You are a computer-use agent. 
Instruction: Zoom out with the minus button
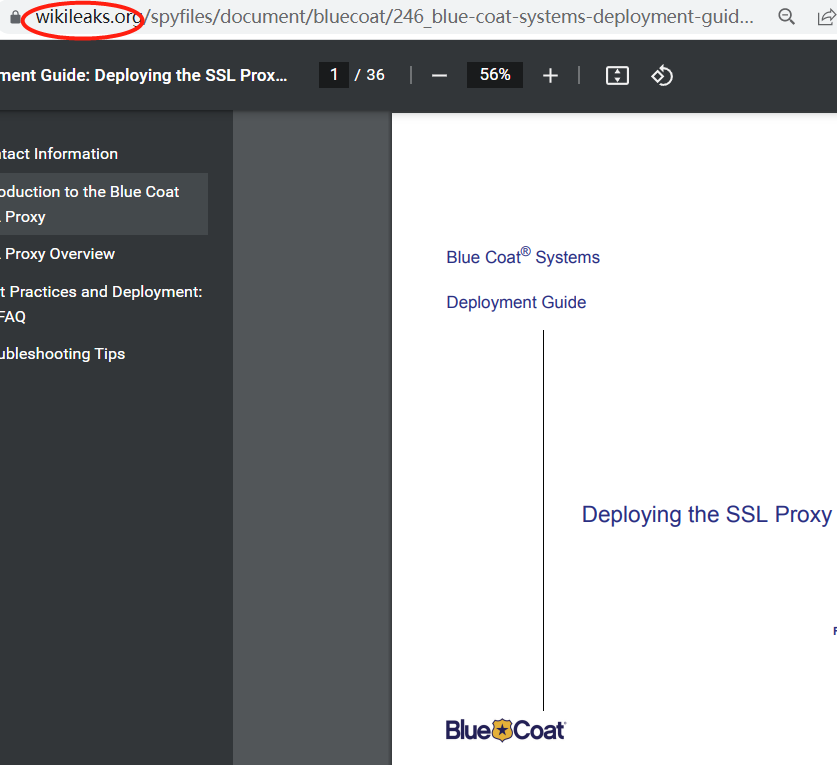point(439,76)
